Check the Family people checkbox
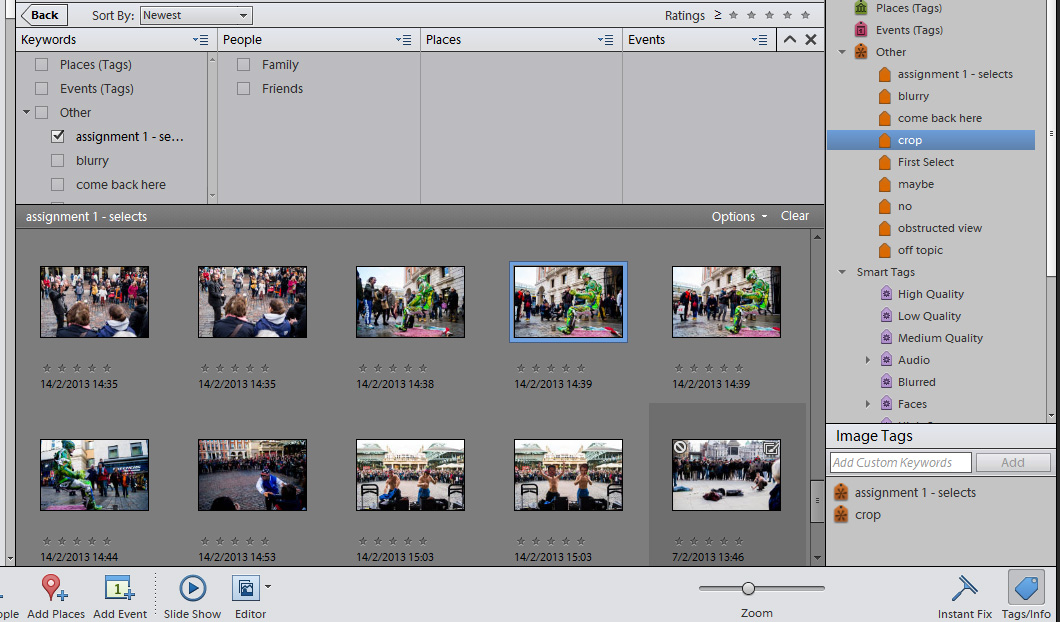This screenshot has width=1060, height=622. point(243,65)
